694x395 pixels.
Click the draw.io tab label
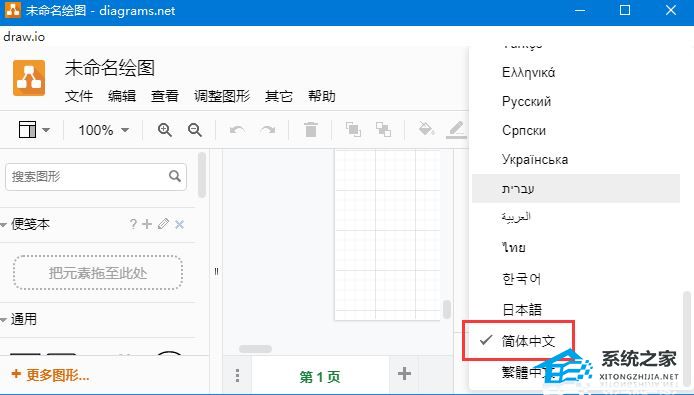tap(24, 37)
